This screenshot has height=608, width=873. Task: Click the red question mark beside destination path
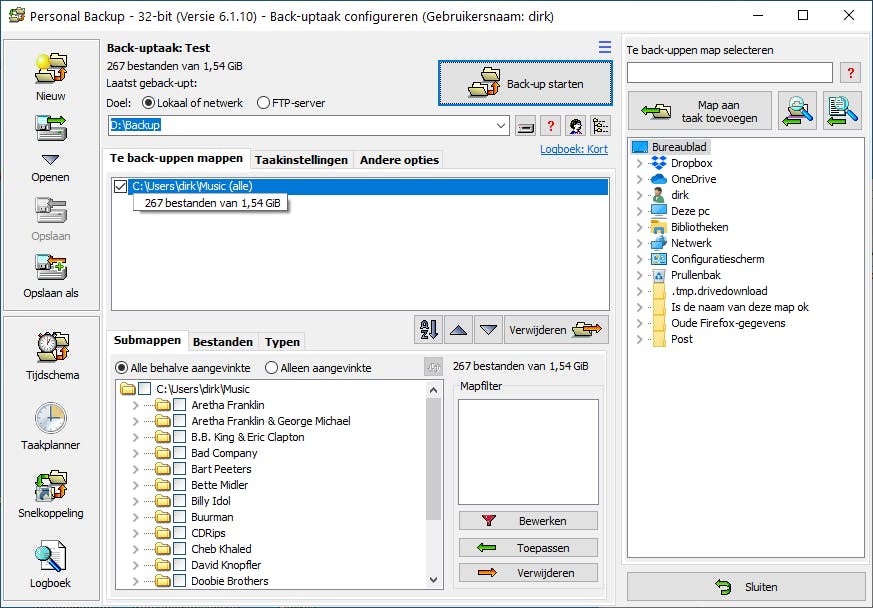550,126
